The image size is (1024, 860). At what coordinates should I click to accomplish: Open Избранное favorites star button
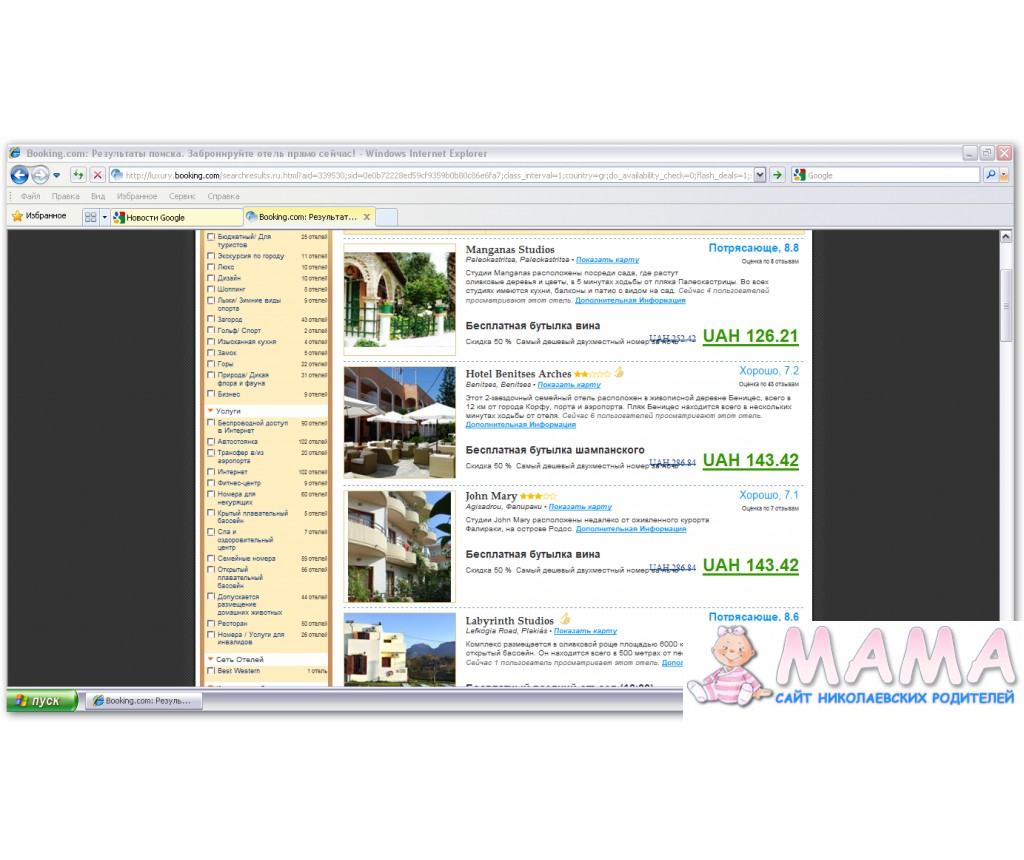click(x=38, y=216)
